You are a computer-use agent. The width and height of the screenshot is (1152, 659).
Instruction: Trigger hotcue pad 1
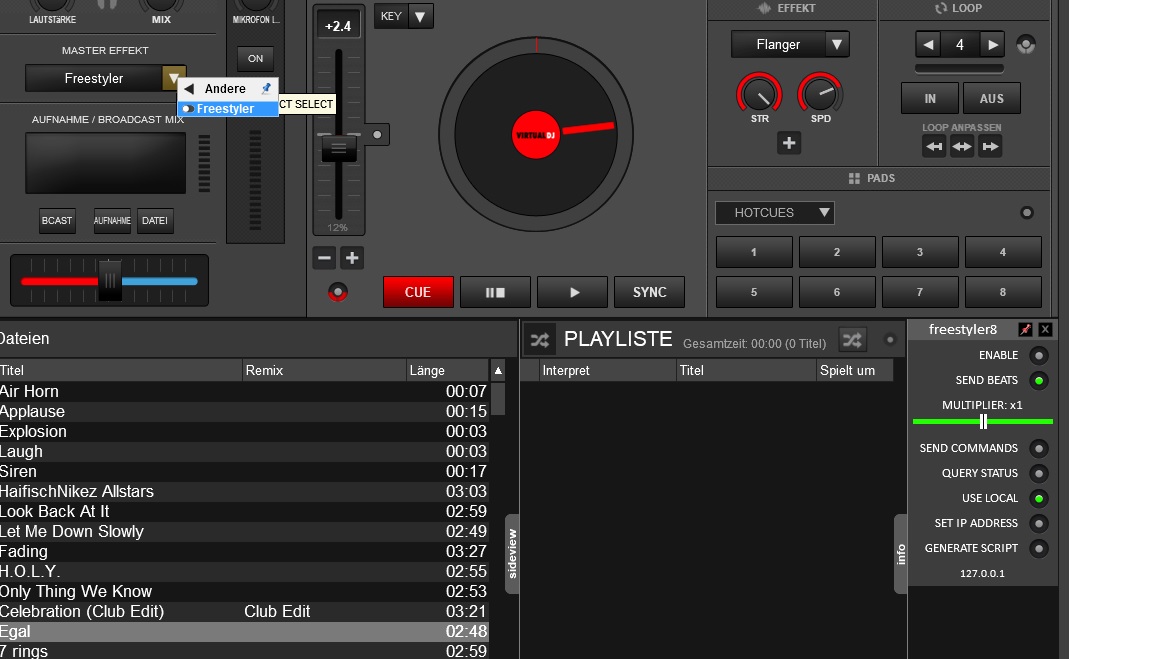point(754,252)
